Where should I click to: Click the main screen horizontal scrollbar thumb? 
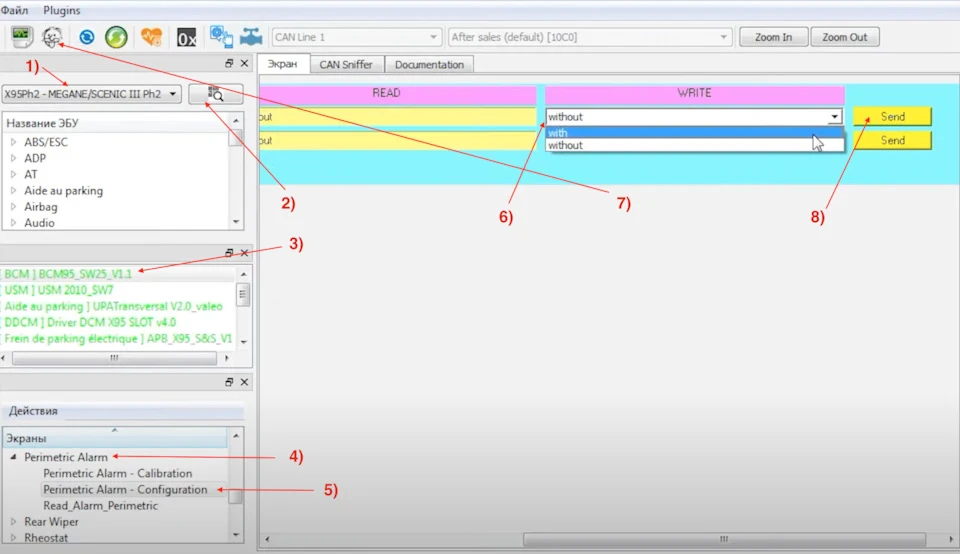pos(724,539)
